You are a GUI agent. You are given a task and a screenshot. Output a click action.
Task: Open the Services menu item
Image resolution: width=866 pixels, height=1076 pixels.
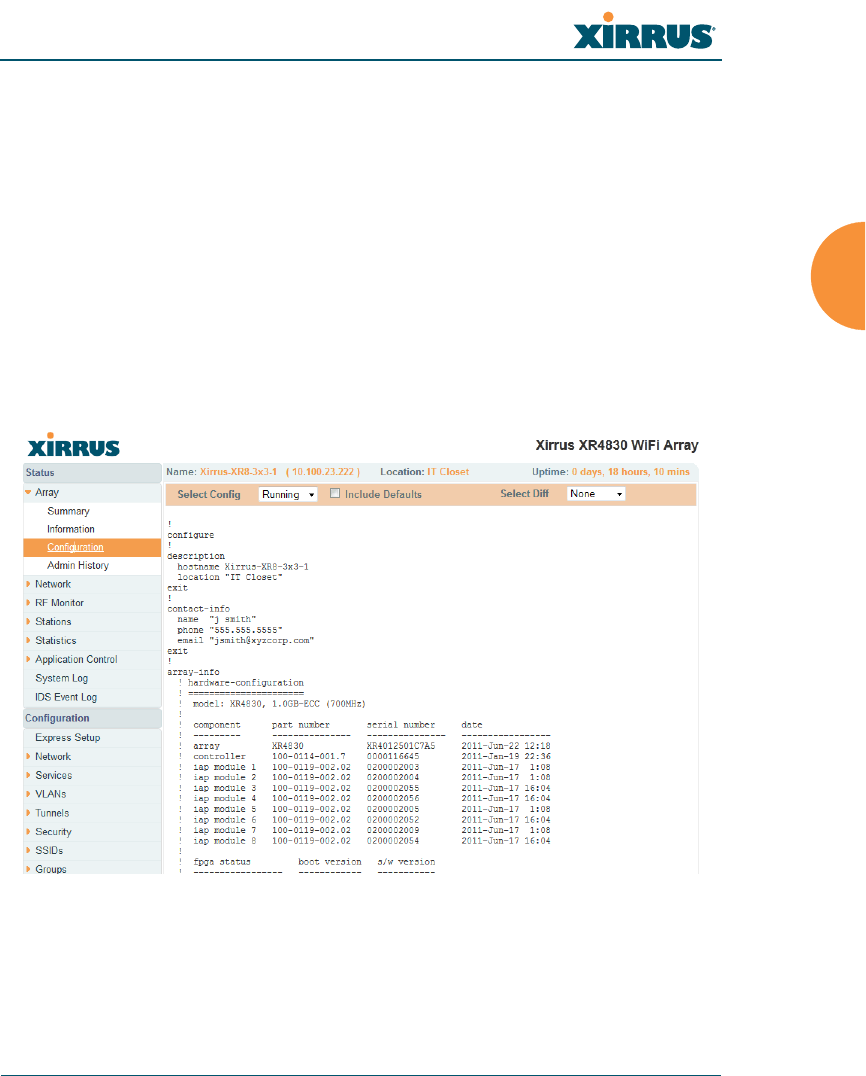54,775
